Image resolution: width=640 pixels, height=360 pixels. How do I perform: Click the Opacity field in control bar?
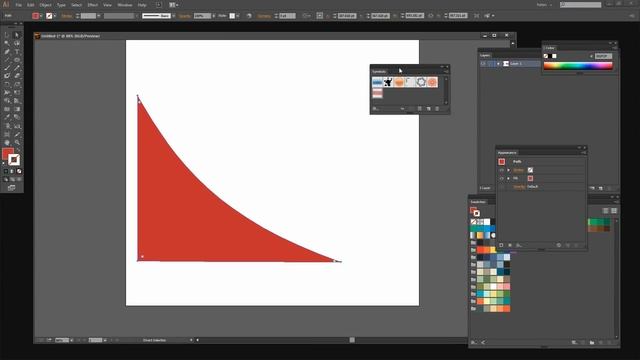tap(202, 16)
